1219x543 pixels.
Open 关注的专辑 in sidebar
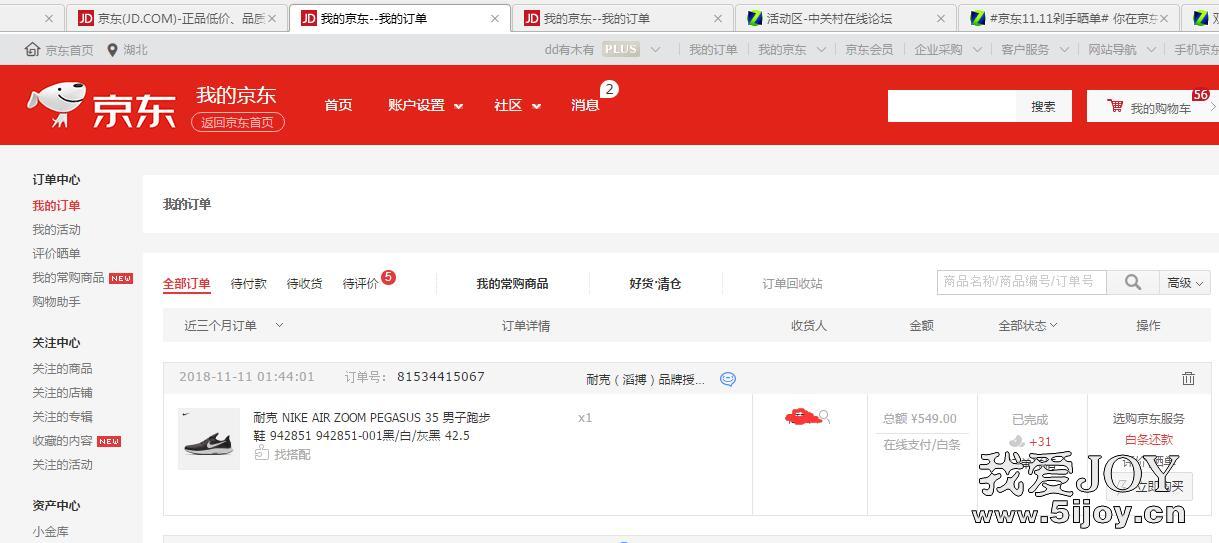(62, 416)
